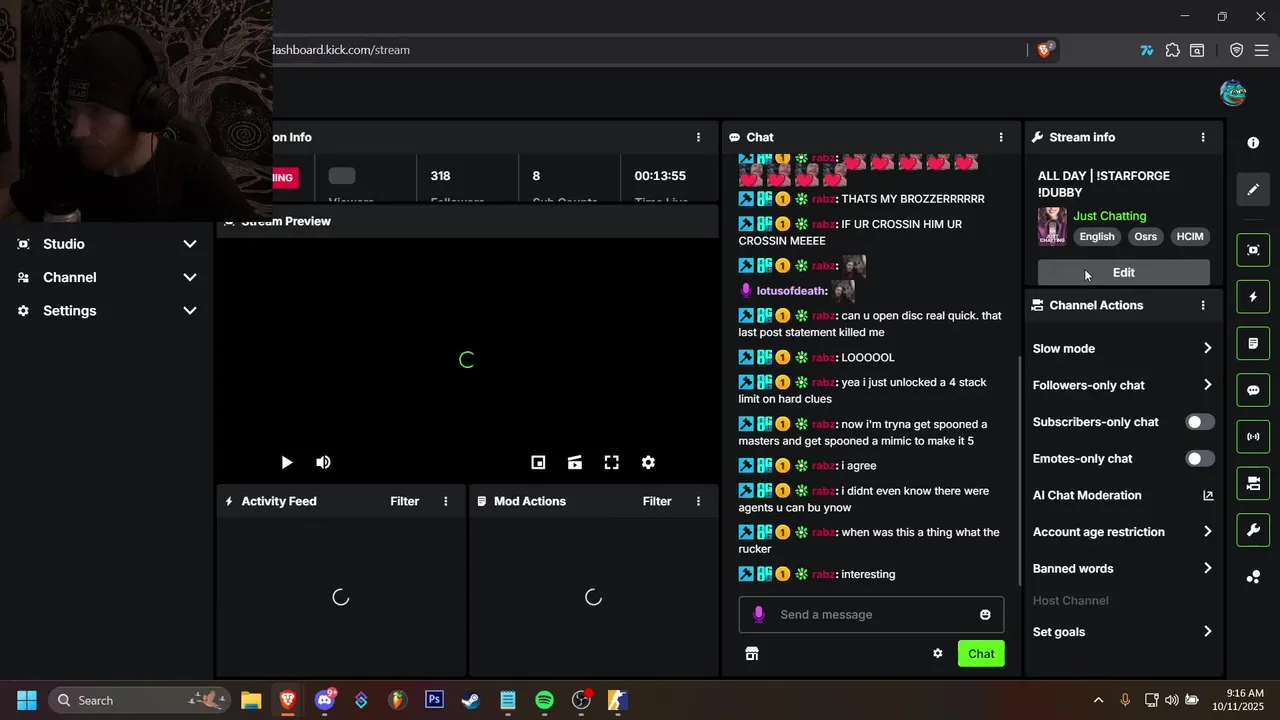Click the lightning bolt icon in right sidebar
1280x720 pixels.
pyautogui.click(x=1253, y=297)
